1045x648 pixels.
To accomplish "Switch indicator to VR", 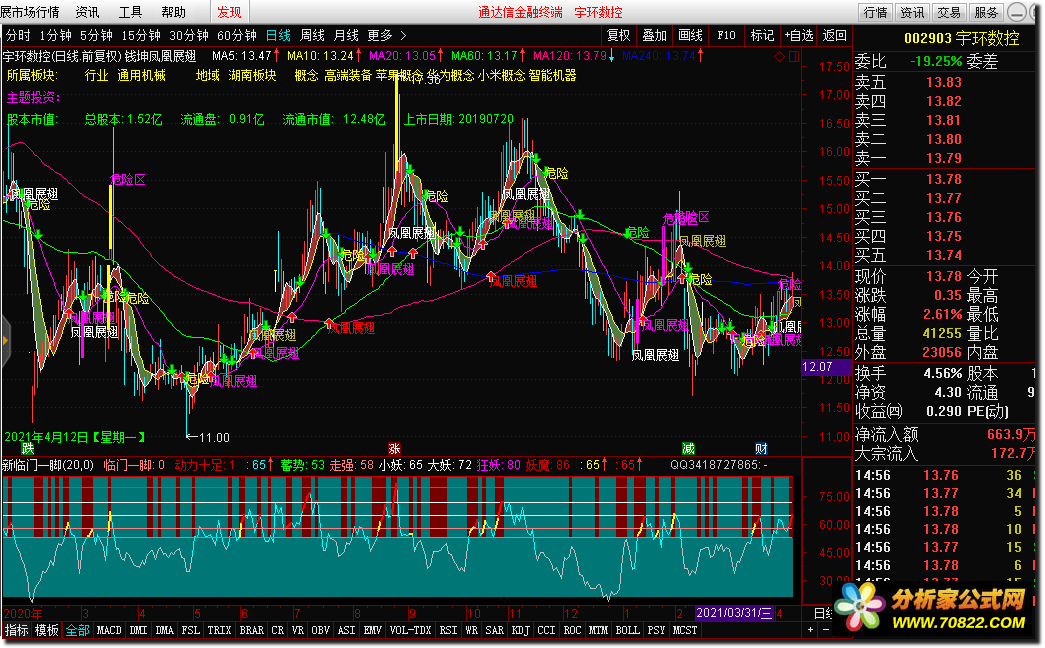I will click(x=298, y=630).
